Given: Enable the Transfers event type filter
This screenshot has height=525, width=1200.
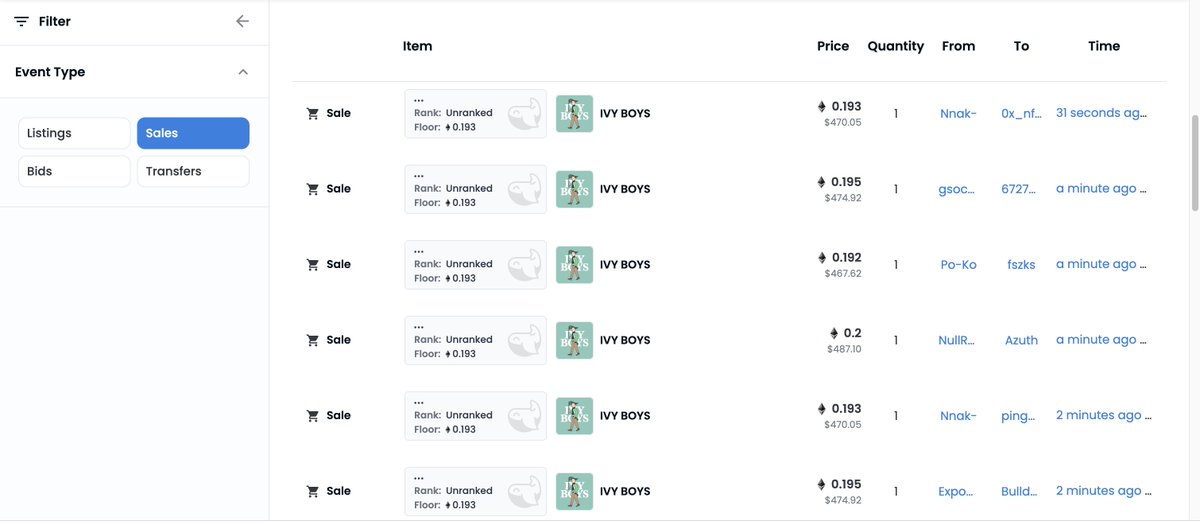Looking at the screenshot, I should [193, 171].
